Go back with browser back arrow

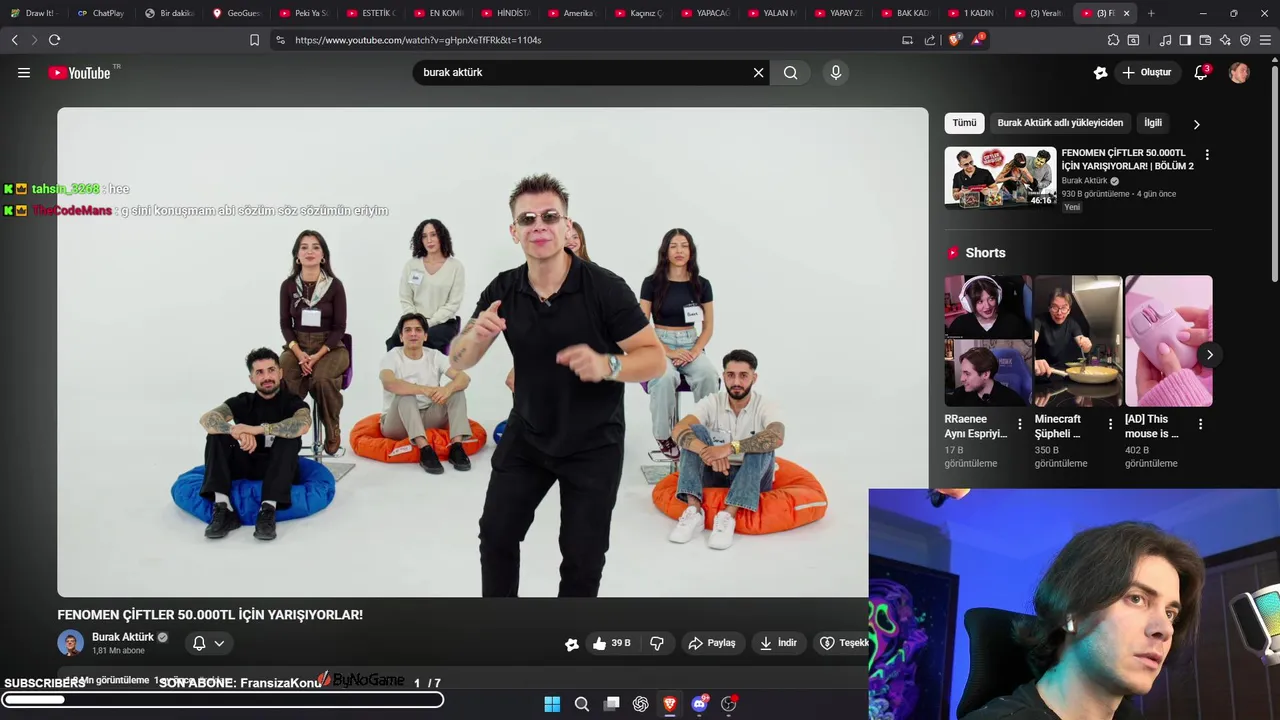tap(14, 40)
